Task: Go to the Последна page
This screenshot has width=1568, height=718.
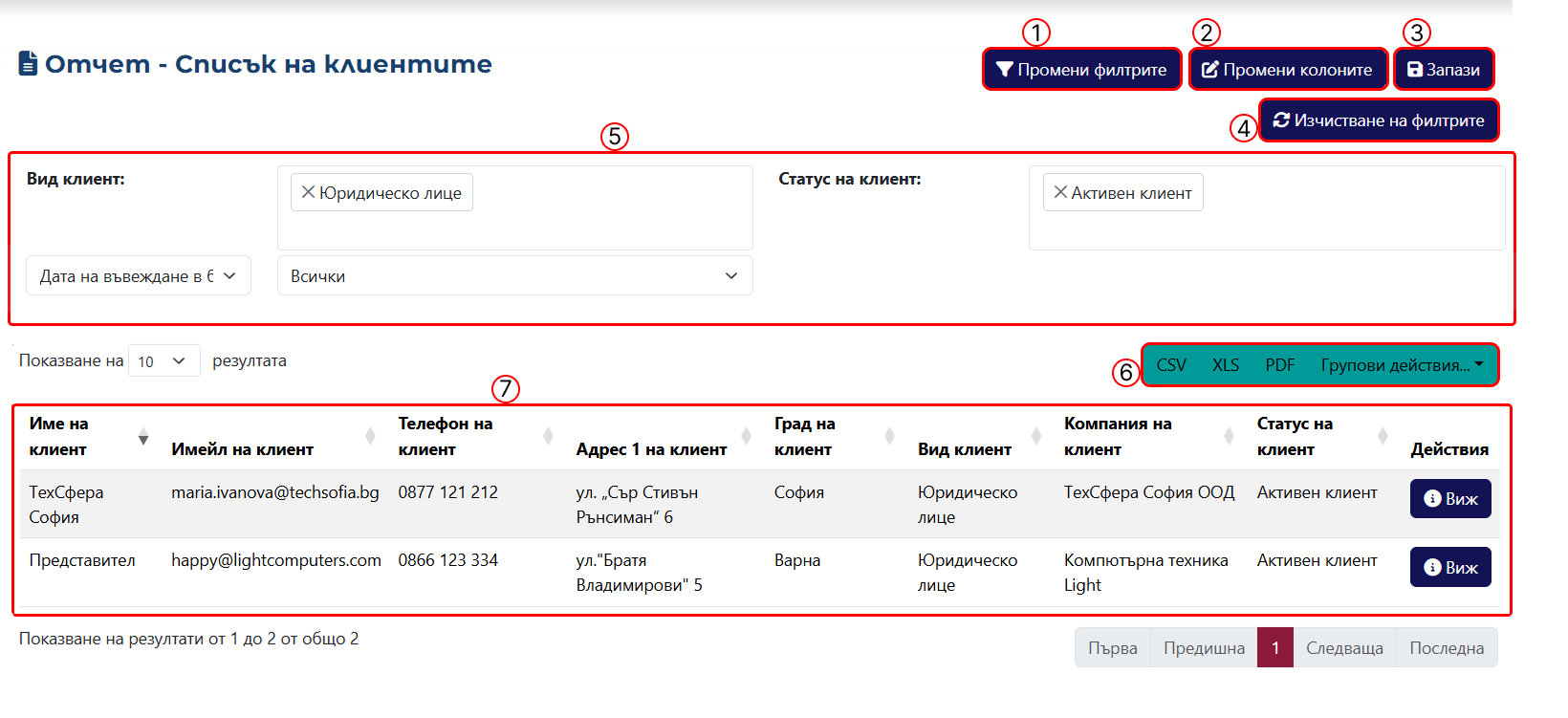Action: 1447,647
